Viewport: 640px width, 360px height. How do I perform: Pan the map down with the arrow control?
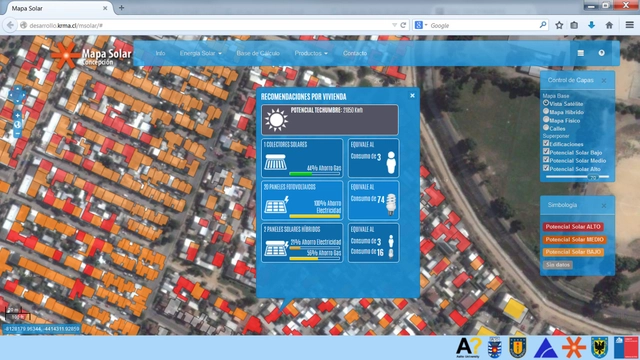pyautogui.click(x=17, y=101)
